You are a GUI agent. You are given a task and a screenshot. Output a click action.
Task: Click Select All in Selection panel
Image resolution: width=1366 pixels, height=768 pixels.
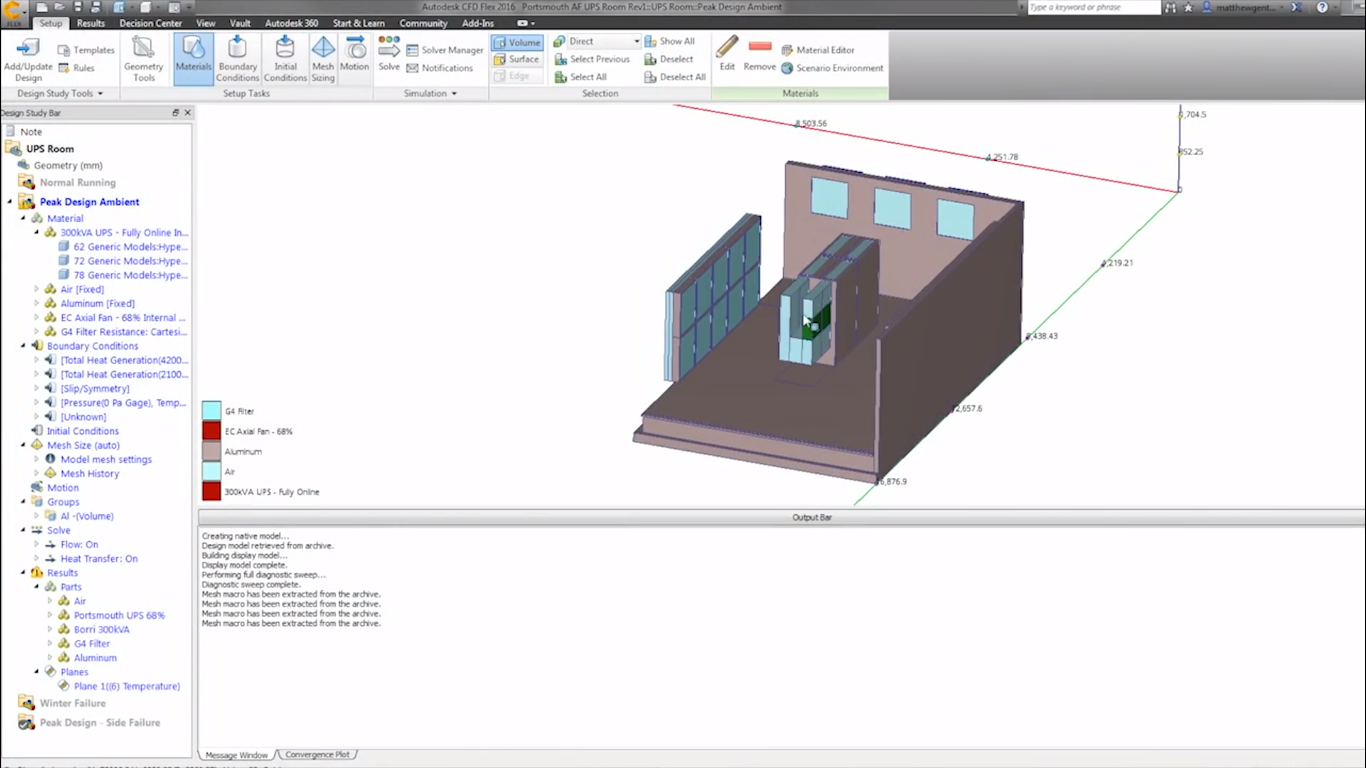pos(580,77)
